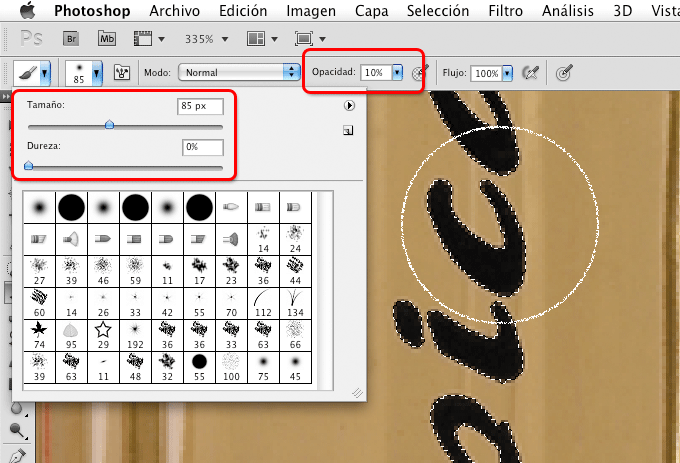Create new preset from this brush
The height and width of the screenshot is (463, 680).
(349, 130)
